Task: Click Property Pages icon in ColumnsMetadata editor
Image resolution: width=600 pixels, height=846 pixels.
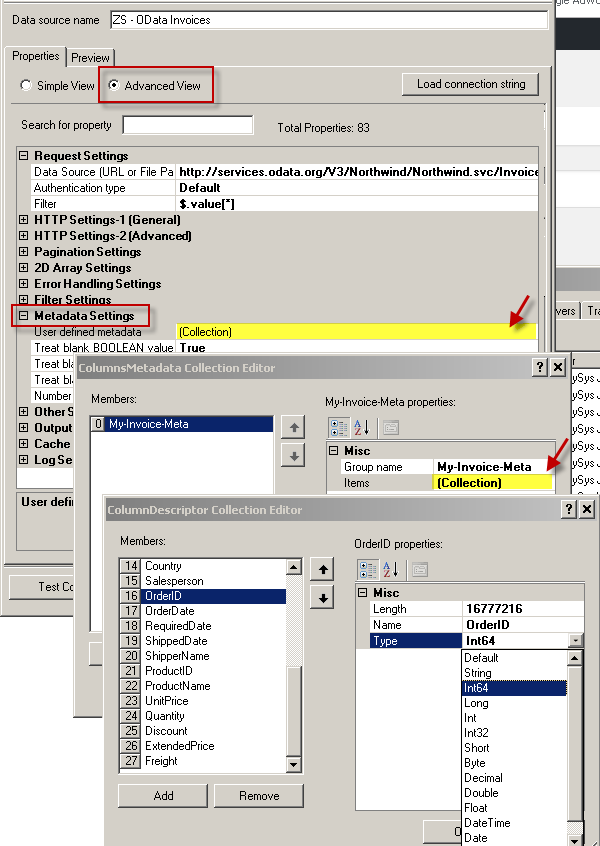Action: (x=391, y=427)
